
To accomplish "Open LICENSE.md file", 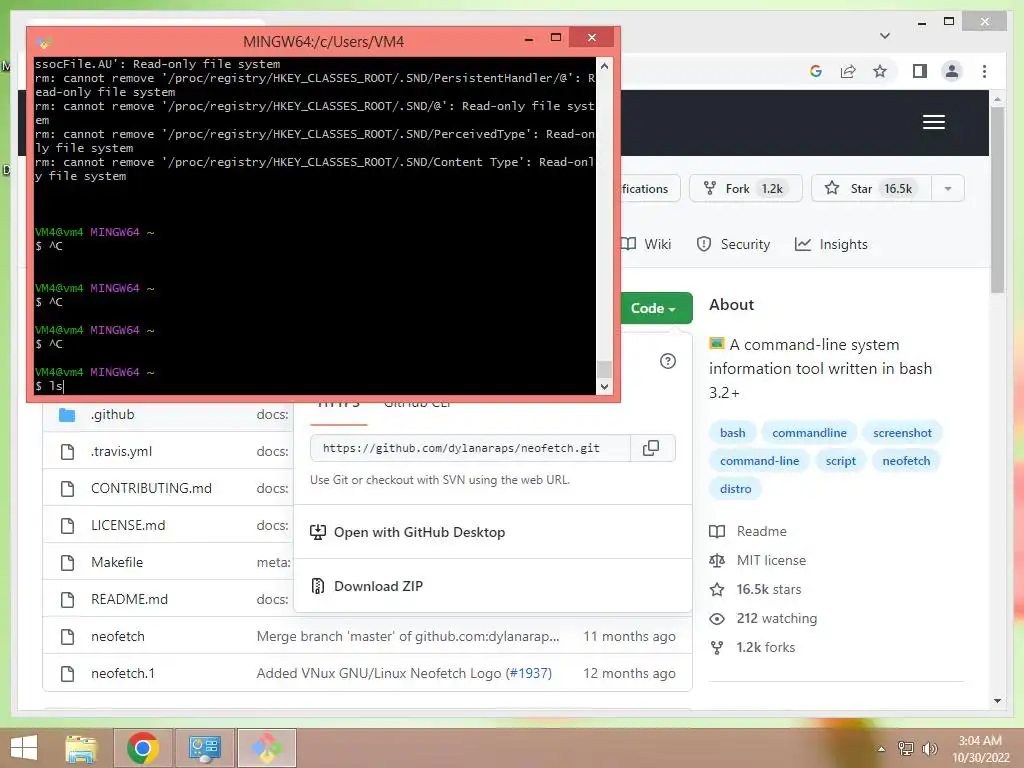I will point(128,526).
